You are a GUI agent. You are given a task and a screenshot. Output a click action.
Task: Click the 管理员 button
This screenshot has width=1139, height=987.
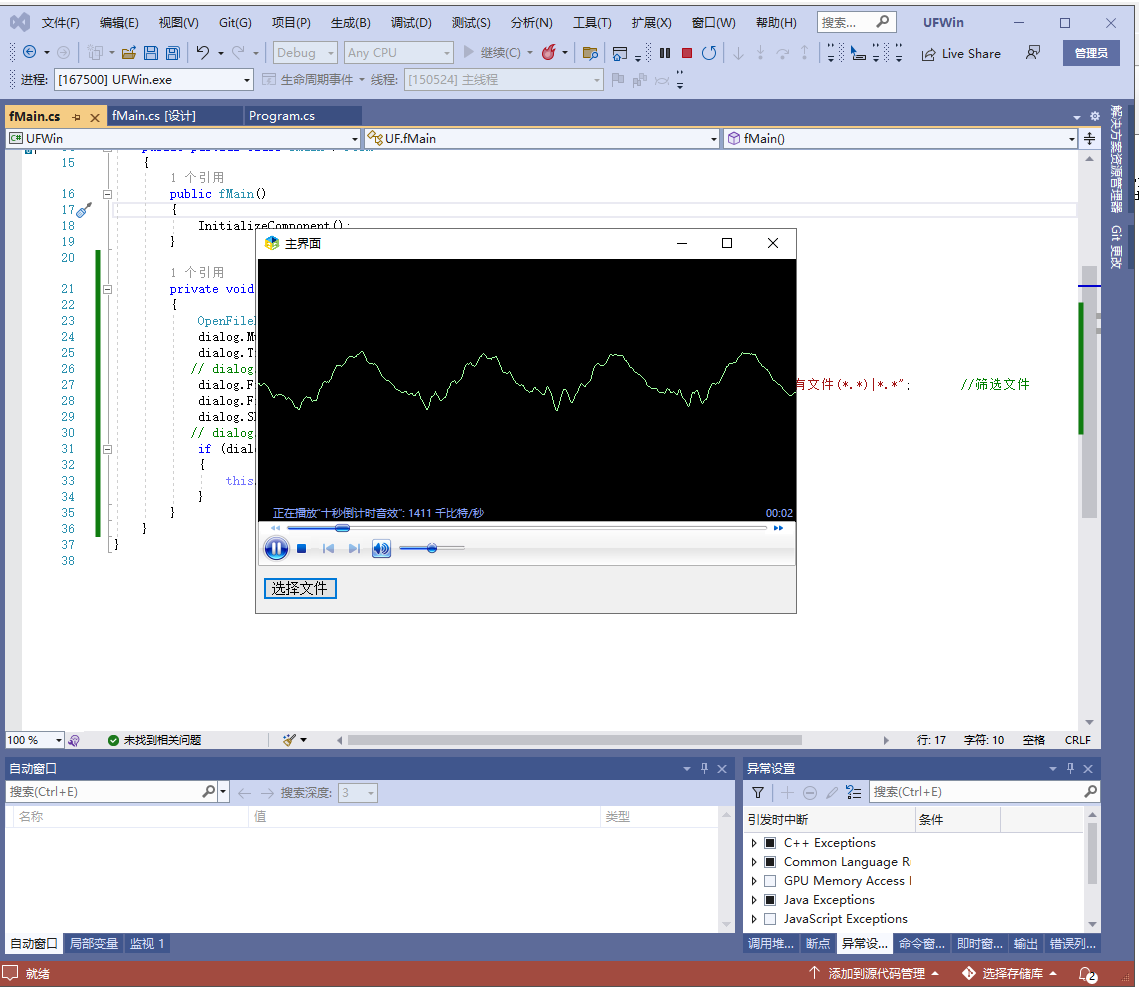1091,53
